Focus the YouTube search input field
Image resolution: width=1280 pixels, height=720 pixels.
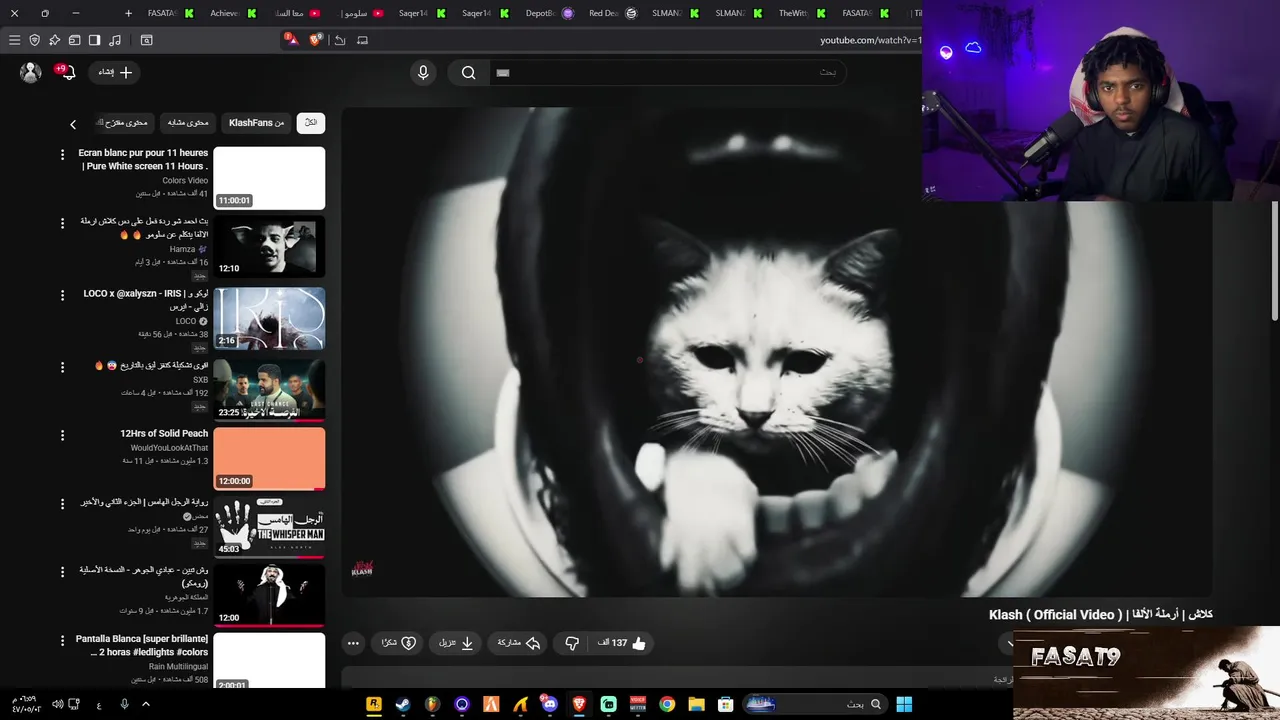[666, 72]
